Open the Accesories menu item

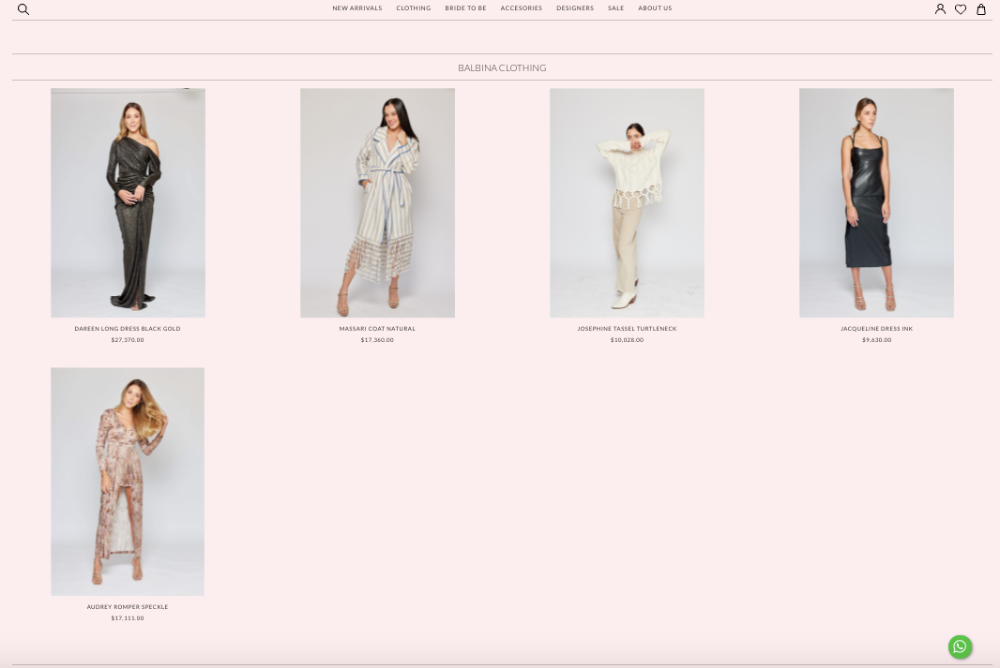(x=521, y=8)
